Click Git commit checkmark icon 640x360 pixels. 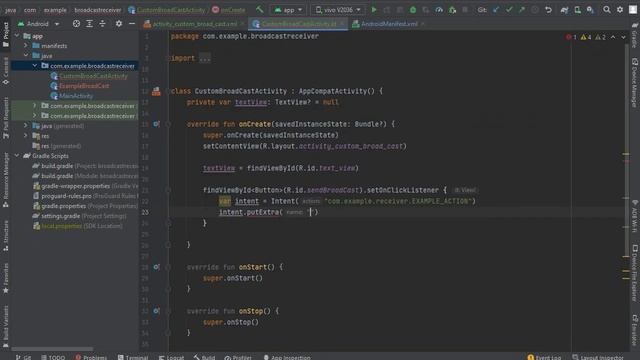[x=509, y=9]
